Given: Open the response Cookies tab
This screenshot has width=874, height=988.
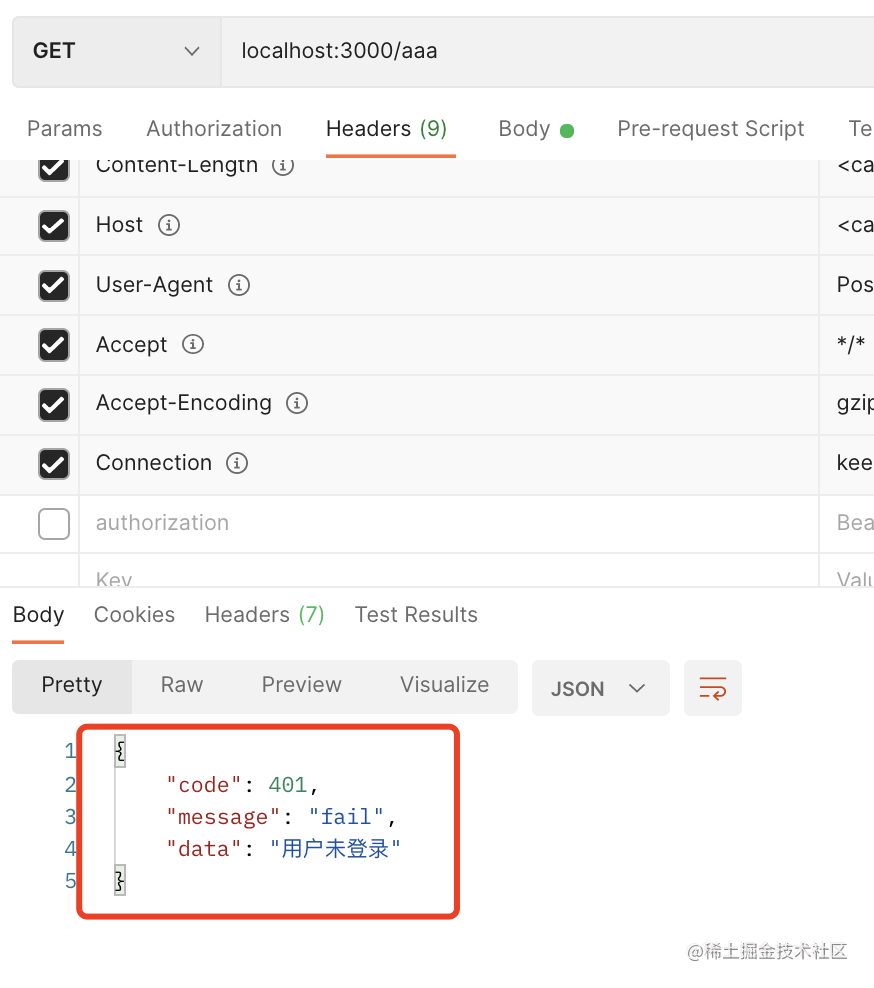Looking at the screenshot, I should (134, 615).
